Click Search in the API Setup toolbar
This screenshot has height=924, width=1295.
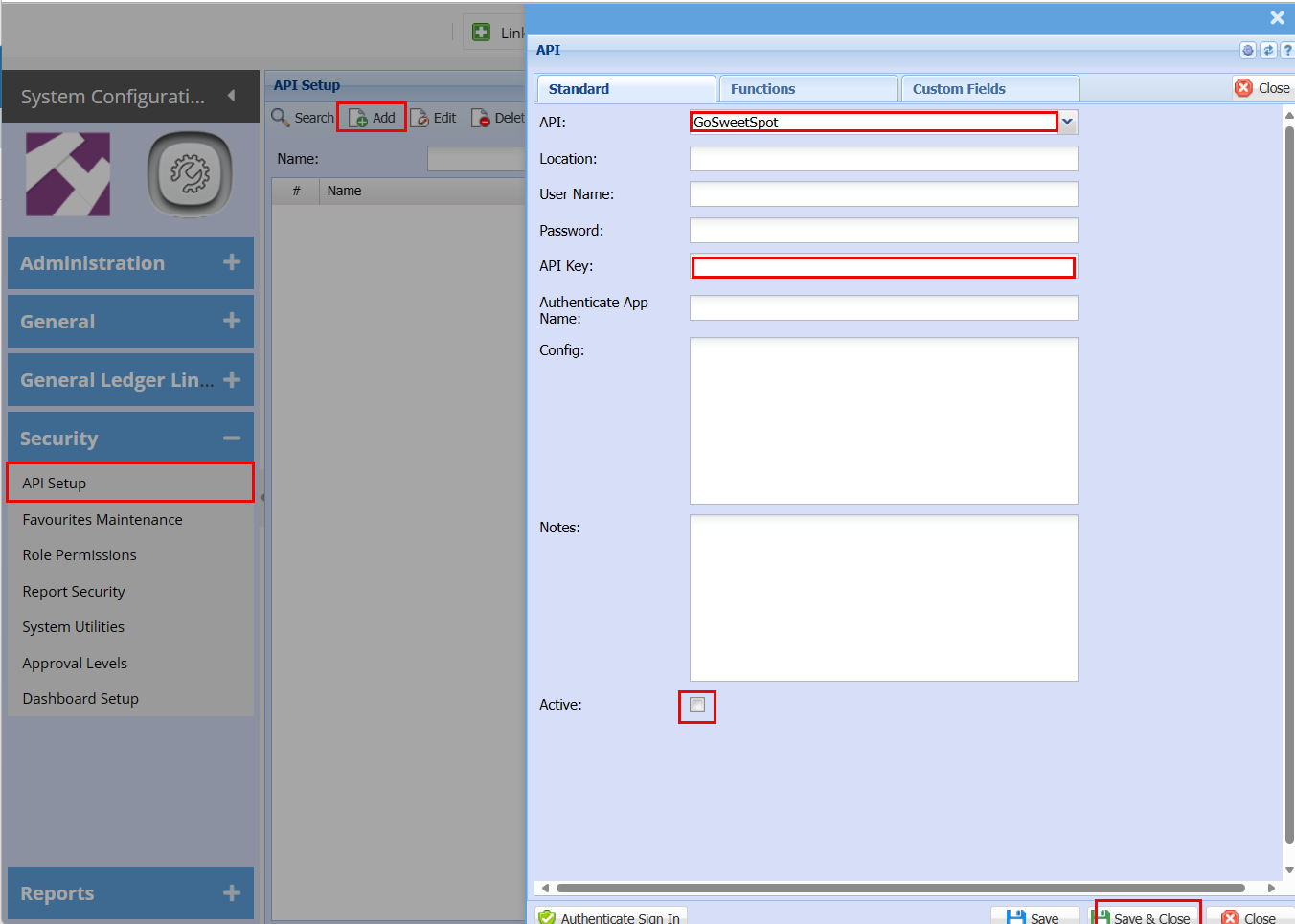click(303, 118)
